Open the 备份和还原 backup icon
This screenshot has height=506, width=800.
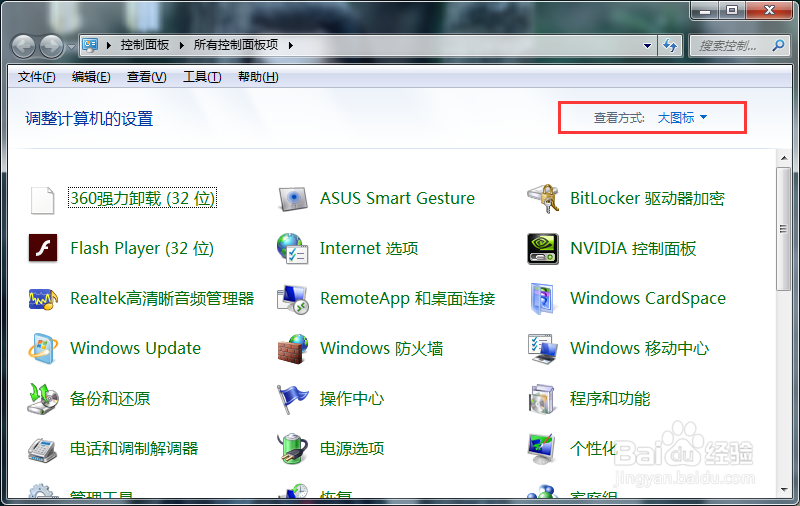pyautogui.click(x=43, y=399)
